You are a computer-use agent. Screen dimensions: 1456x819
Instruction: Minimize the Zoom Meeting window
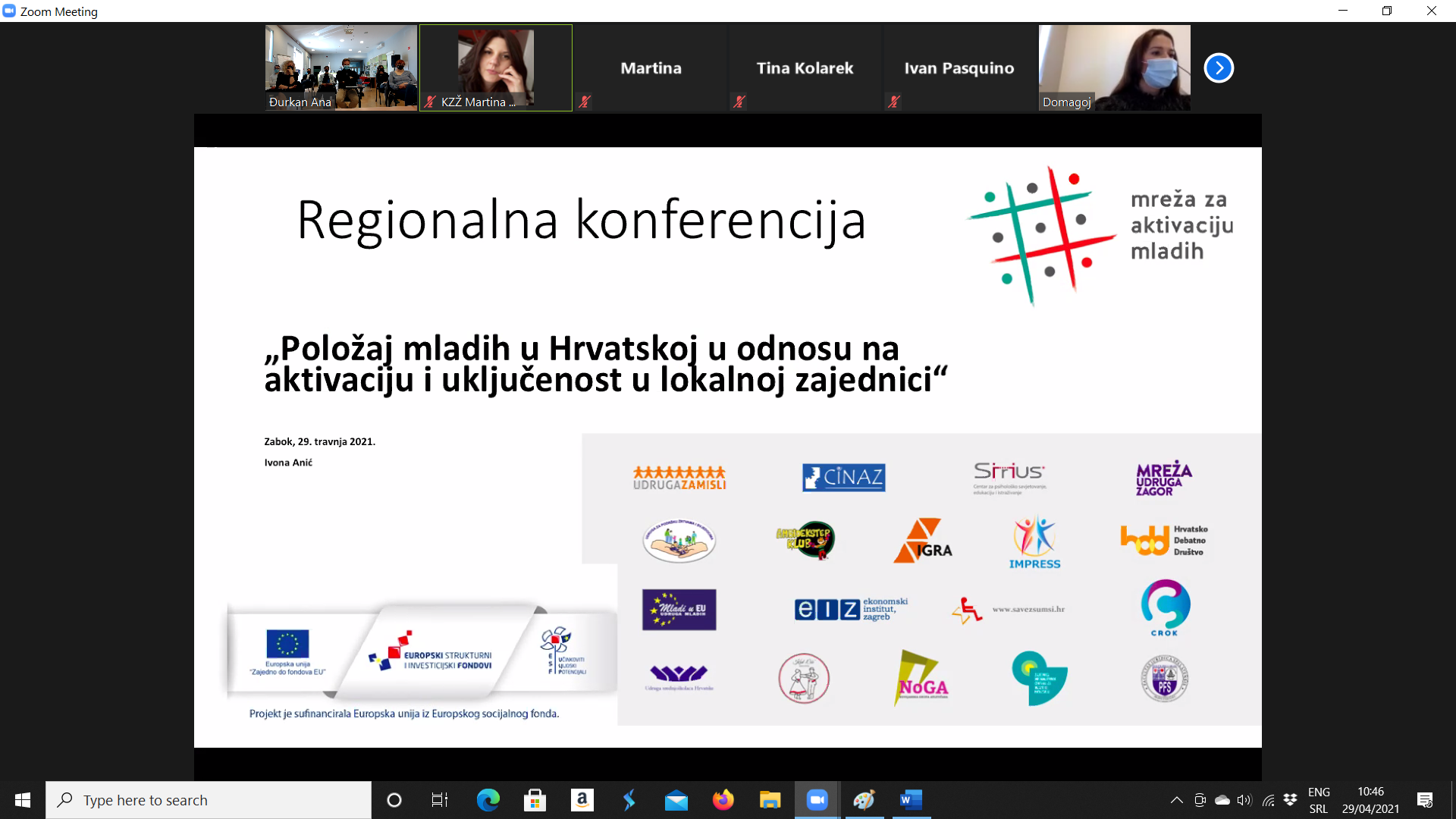(x=1343, y=11)
